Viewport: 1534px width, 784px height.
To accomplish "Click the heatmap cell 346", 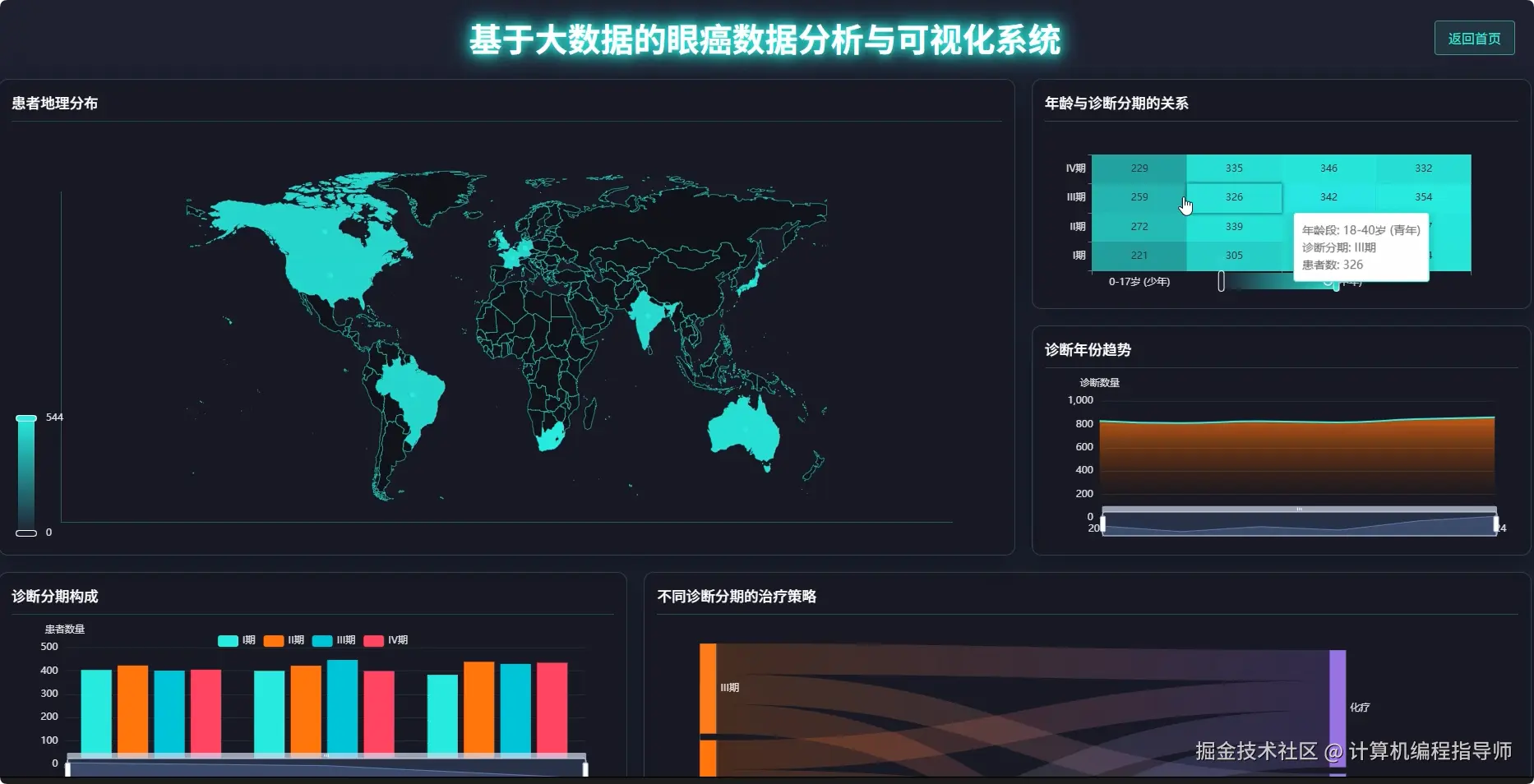I will coord(1328,168).
